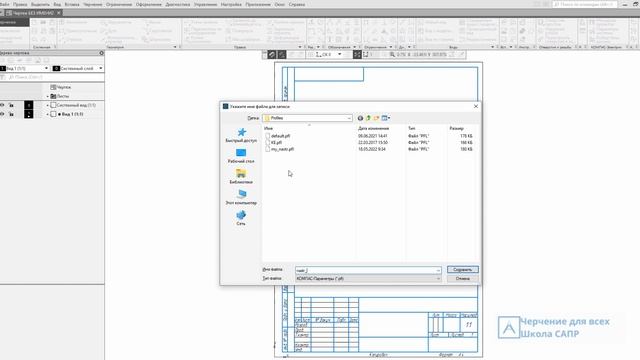Image resolution: width=640 pixels, height=360 pixels.
Task: Sort files by the Размер column
Action: (457, 129)
